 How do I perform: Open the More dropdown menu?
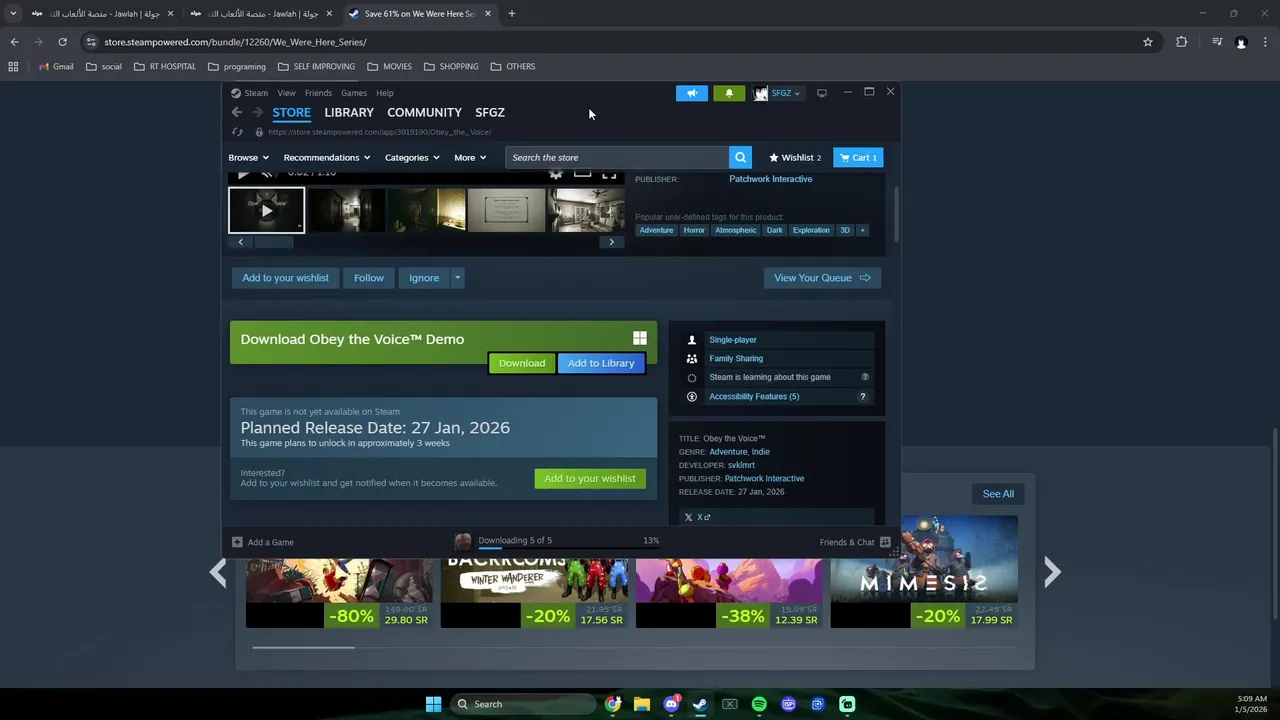click(470, 157)
